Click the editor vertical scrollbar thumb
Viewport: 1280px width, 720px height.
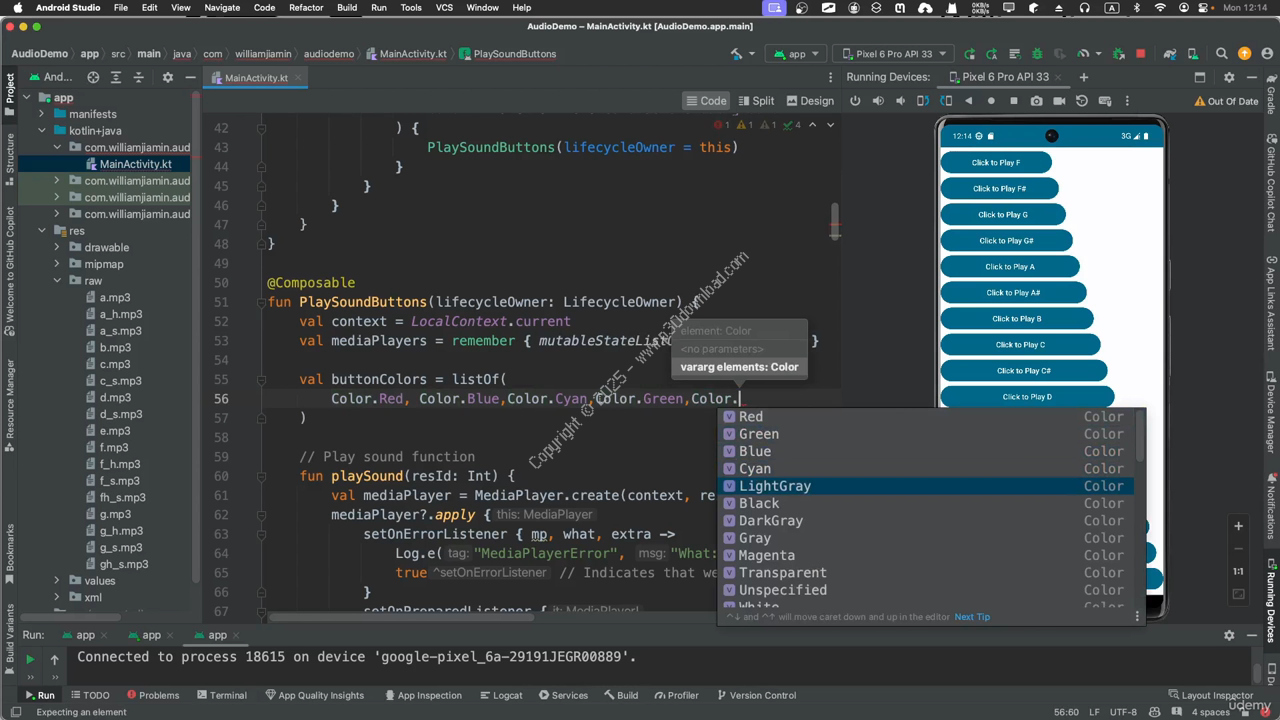(x=835, y=221)
